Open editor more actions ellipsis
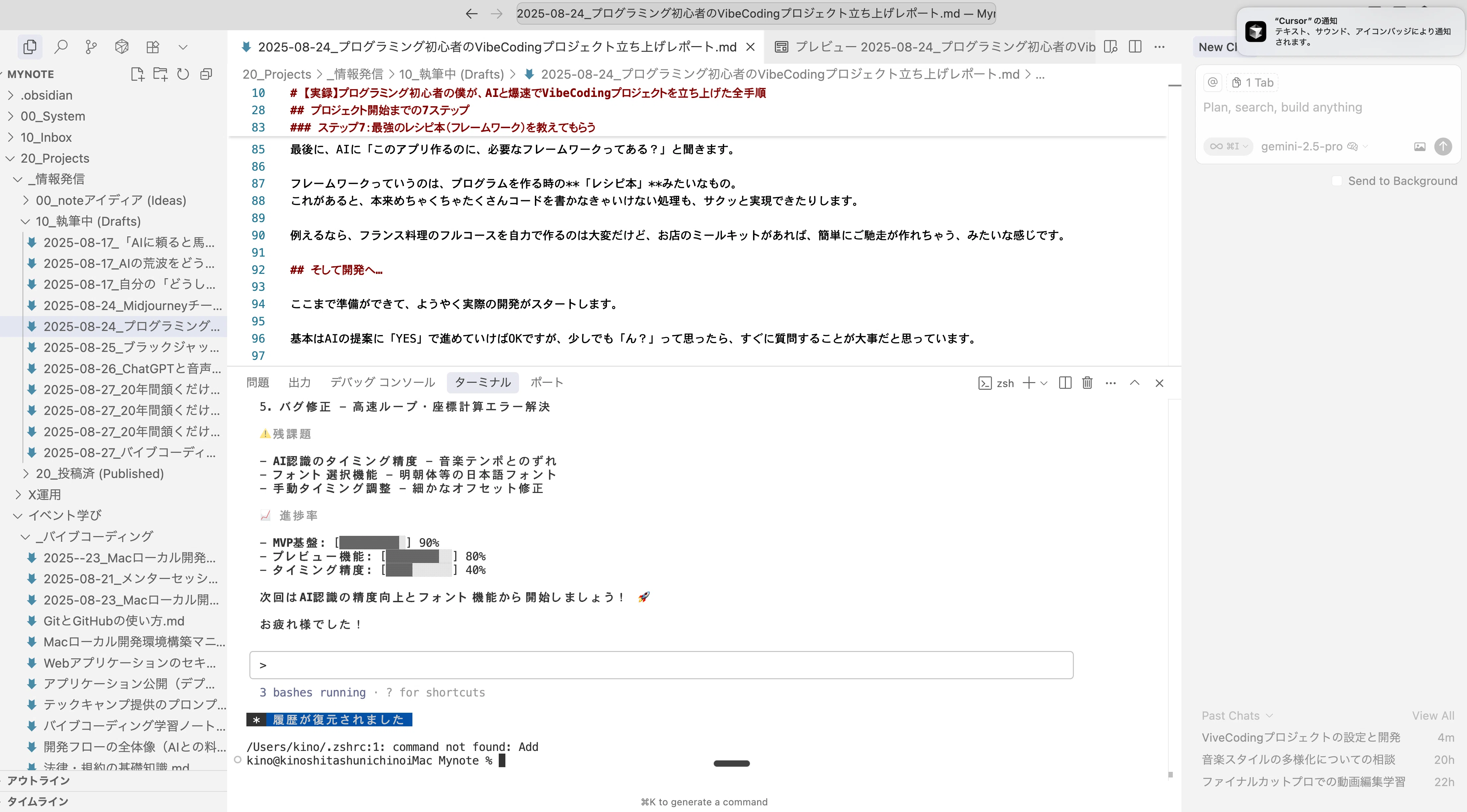1467x812 pixels. click(x=1160, y=47)
